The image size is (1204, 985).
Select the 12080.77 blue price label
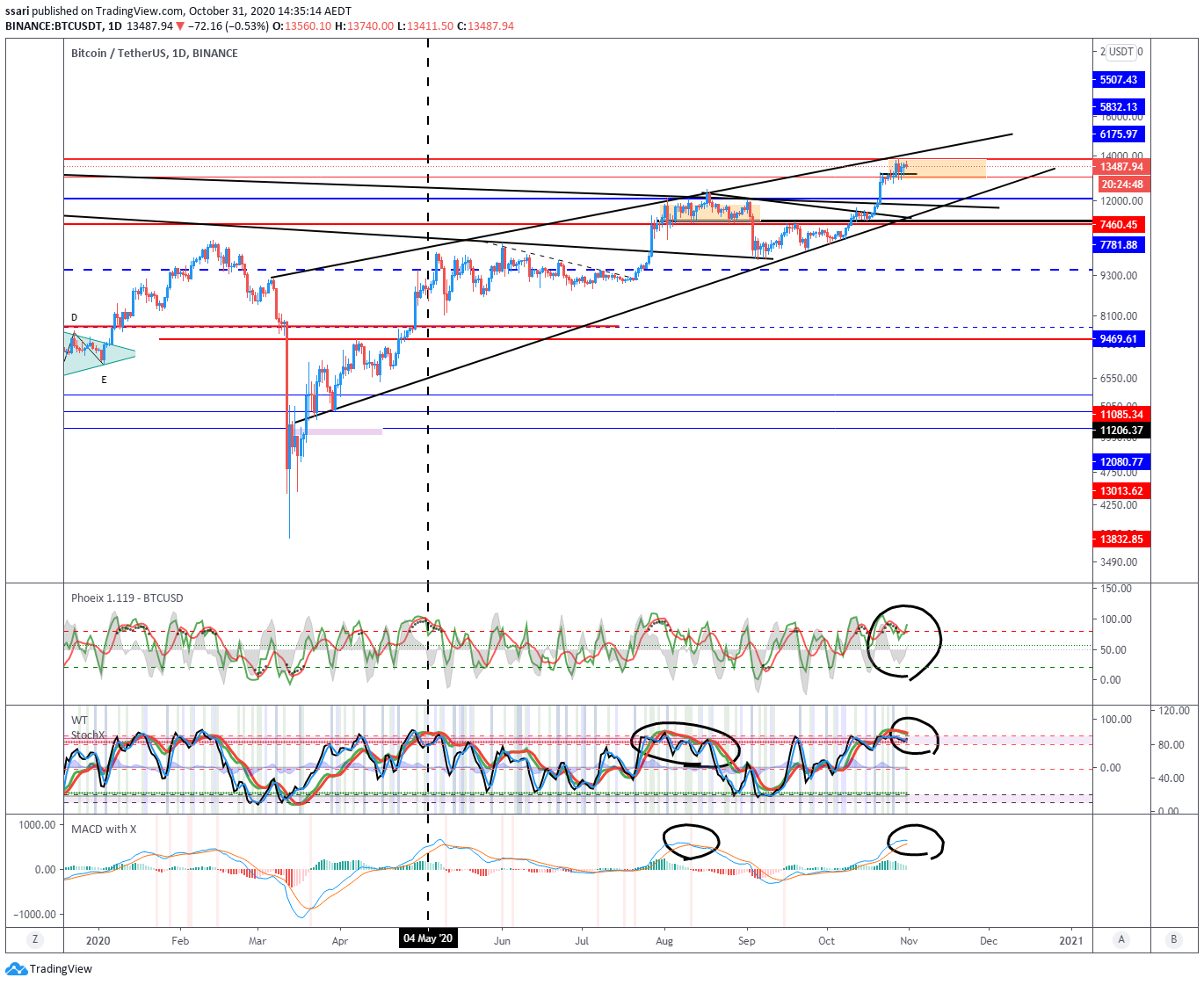click(1121, 462)
